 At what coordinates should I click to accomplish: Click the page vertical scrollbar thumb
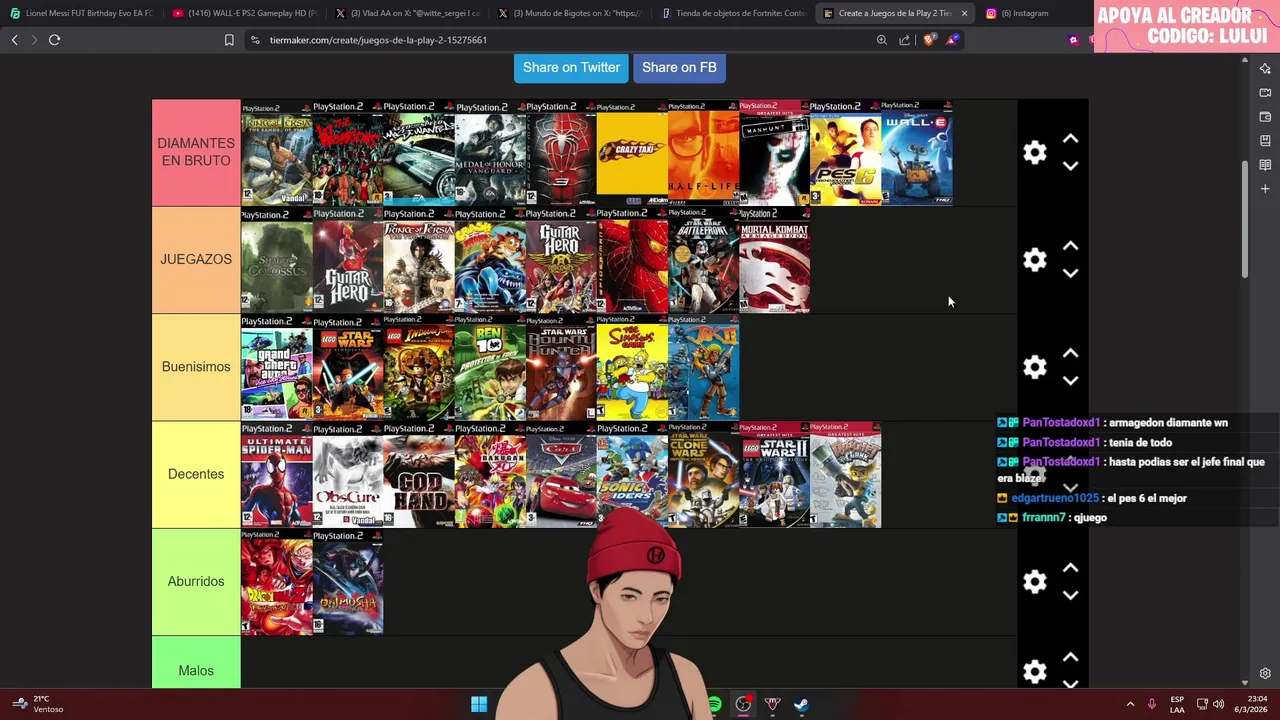(x=1245, y=218)
